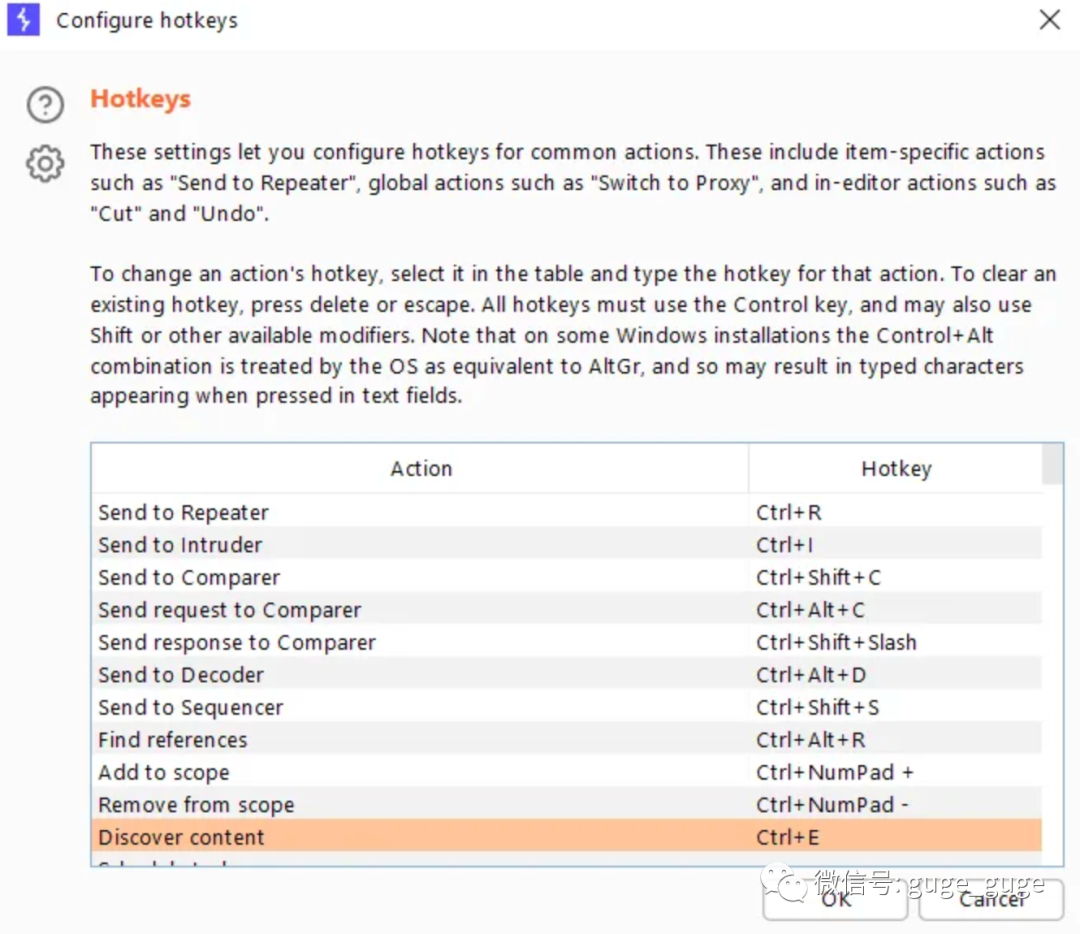Click the hotkey table scrollbar thumb
Viewport: 1080px width, 934px height.
[1052, 464]
